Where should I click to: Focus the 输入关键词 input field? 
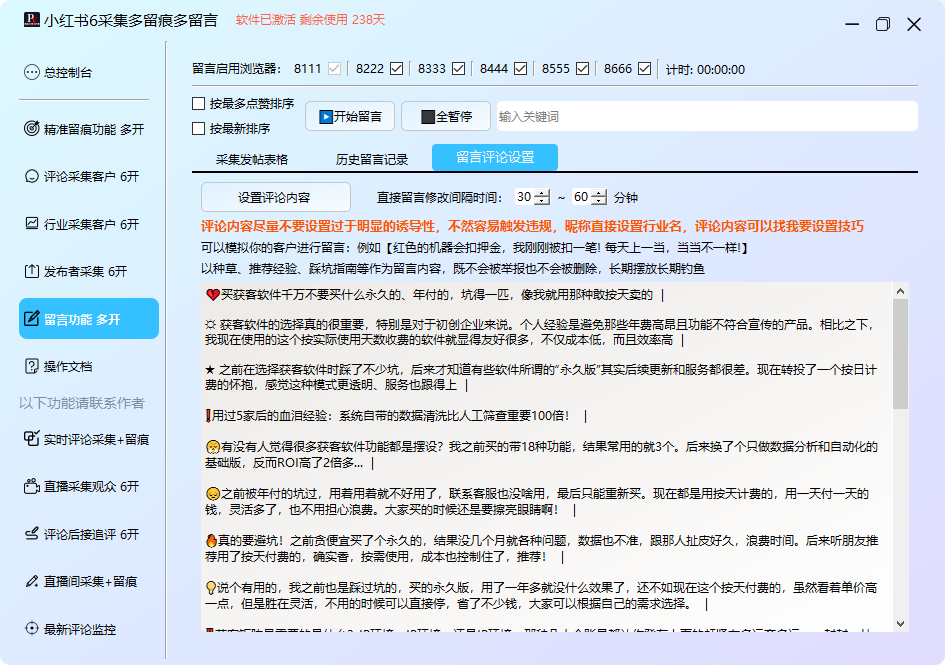click(705, 116)
